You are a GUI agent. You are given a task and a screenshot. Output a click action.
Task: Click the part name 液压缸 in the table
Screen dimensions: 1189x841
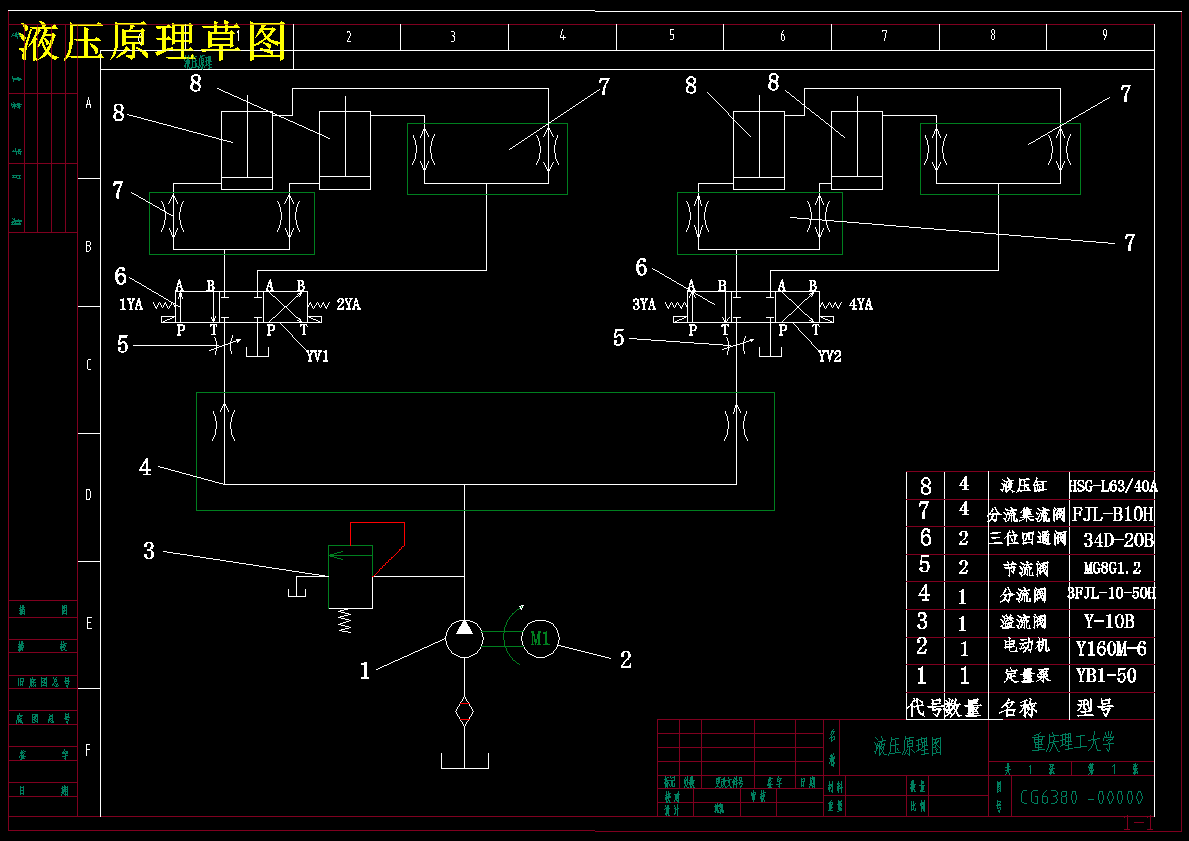[x=1023, y=485]
